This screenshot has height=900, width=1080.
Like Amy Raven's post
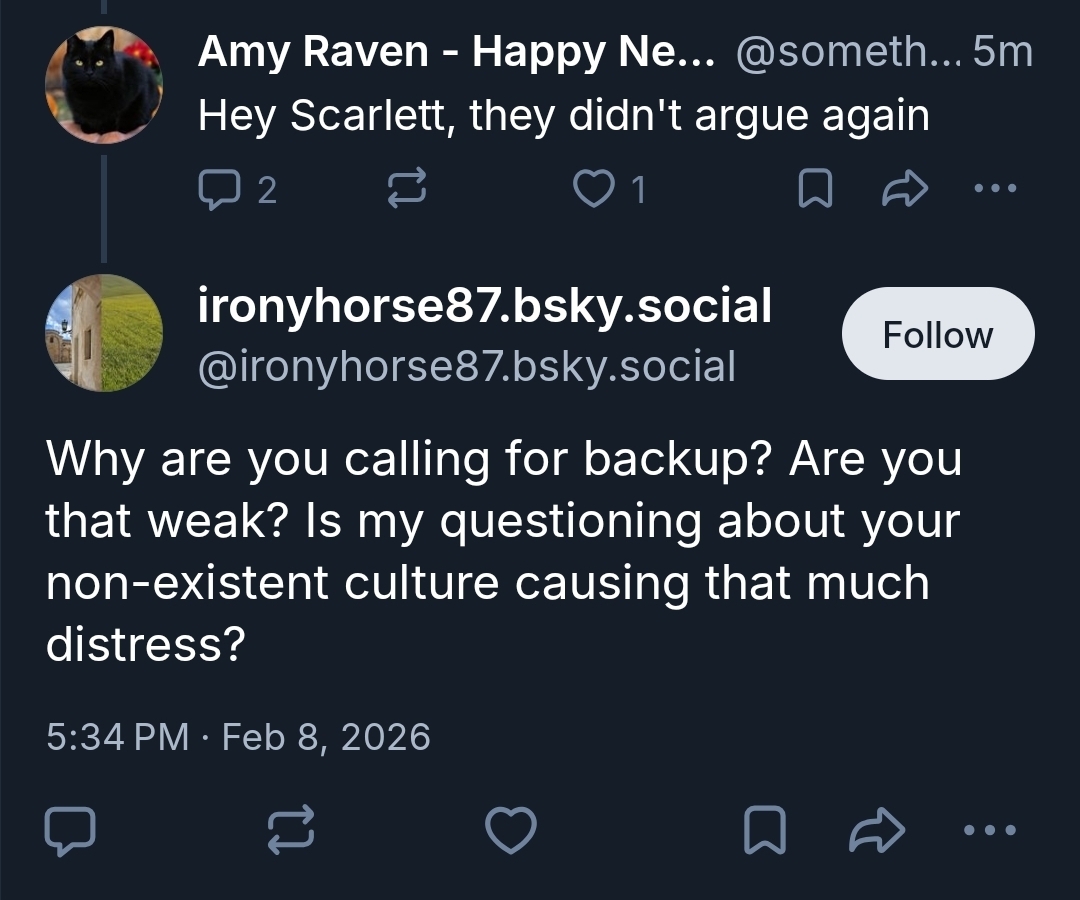[595, 190]
